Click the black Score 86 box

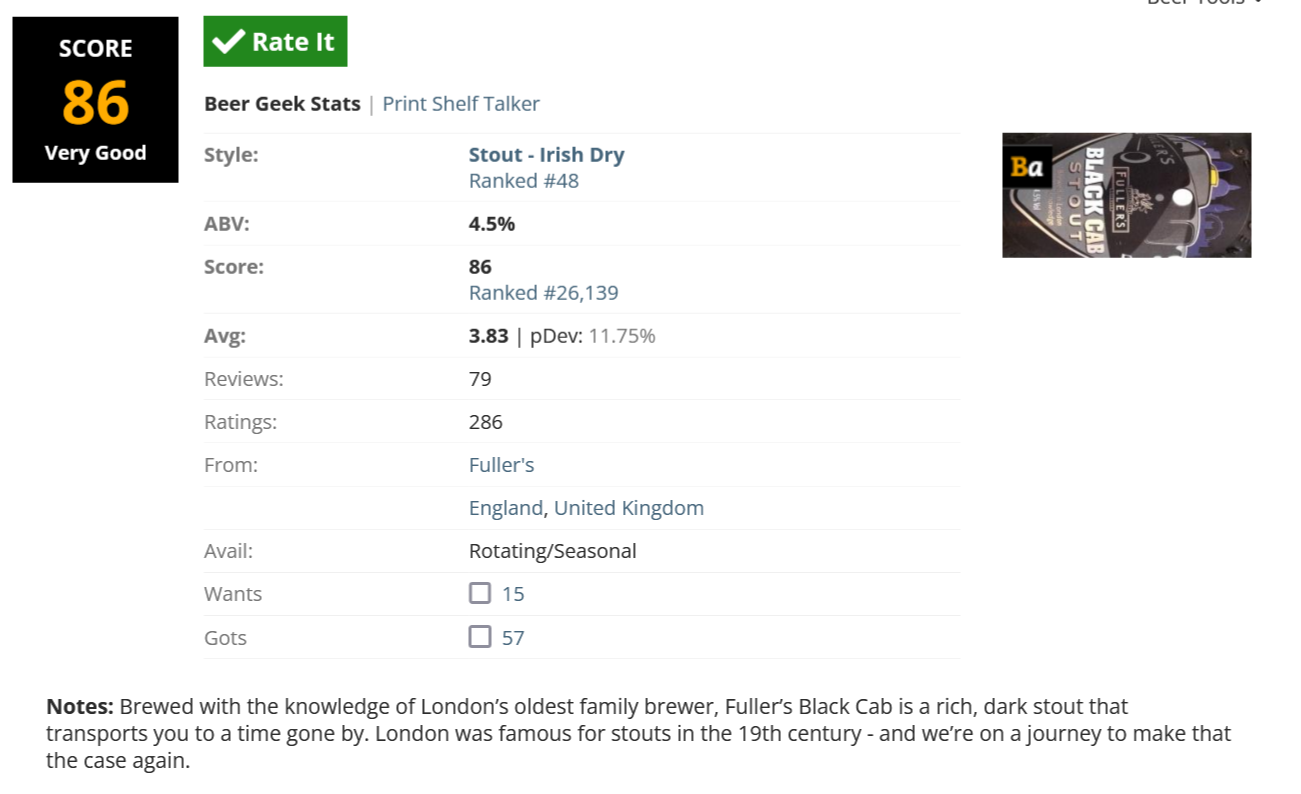[95, 100]
